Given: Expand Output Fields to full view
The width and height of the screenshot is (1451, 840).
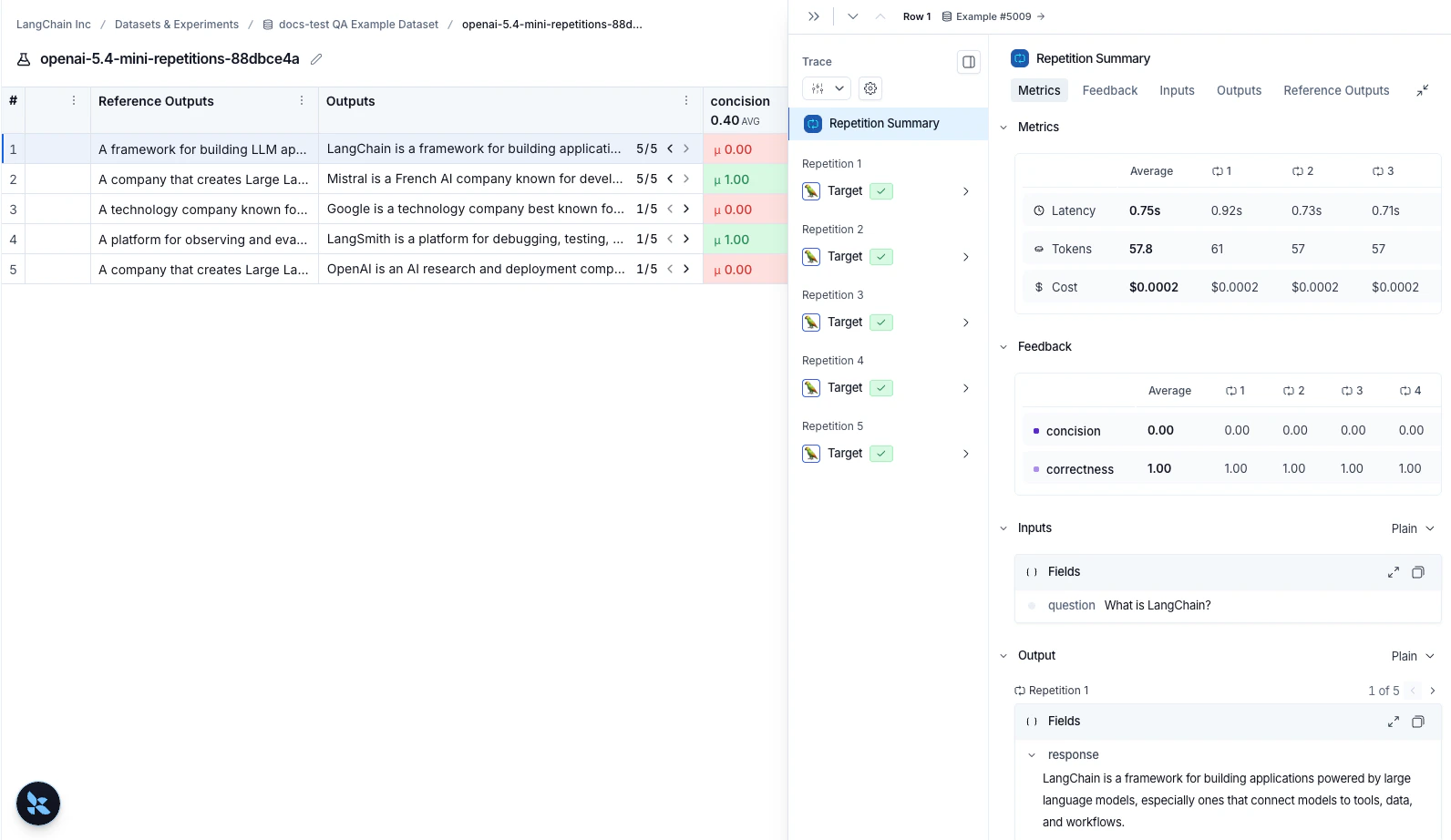Looking at the screenshot, I should click(1393, 722).
